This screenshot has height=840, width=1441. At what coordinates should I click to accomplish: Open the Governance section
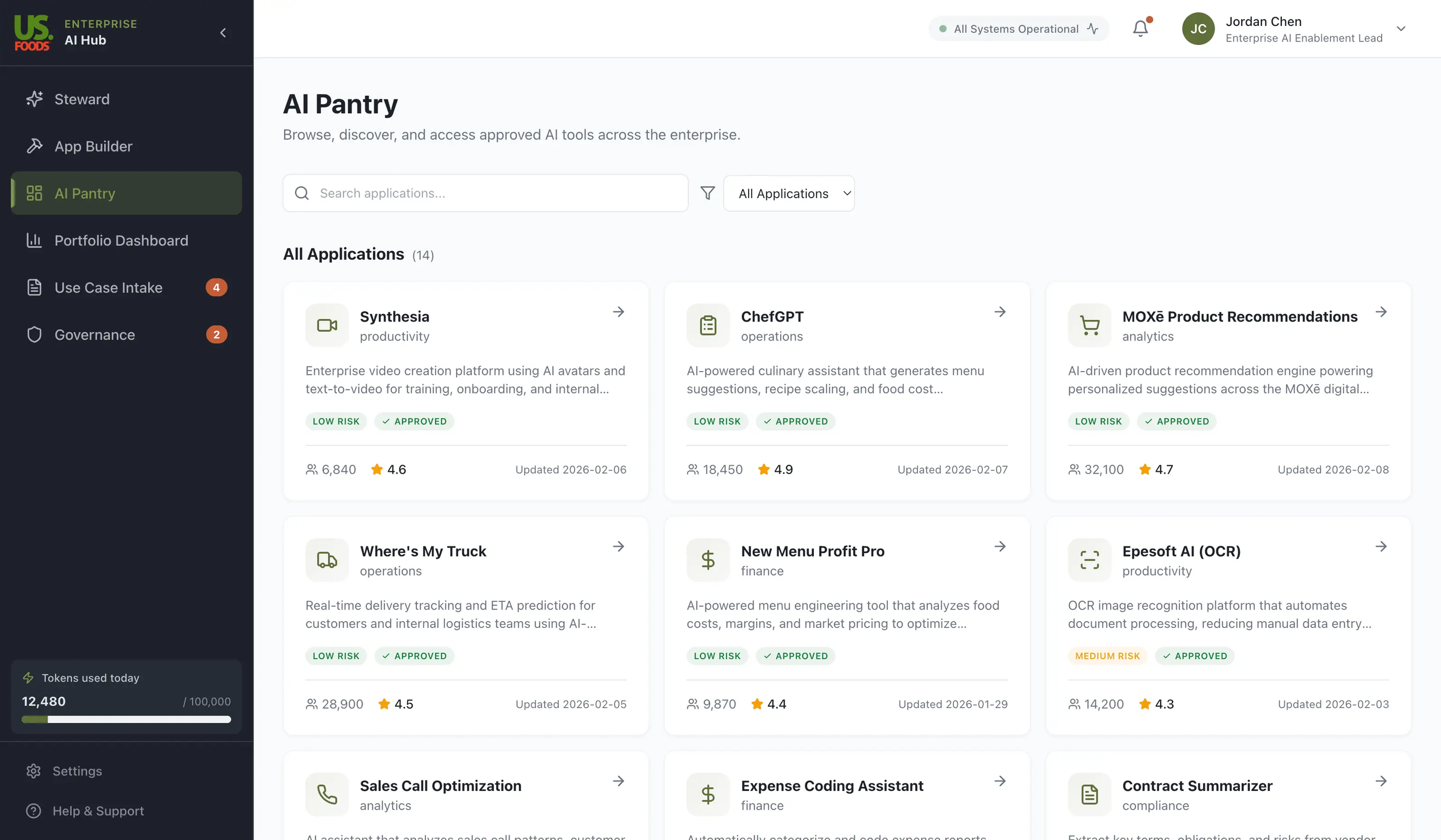[x=95, y=334]
